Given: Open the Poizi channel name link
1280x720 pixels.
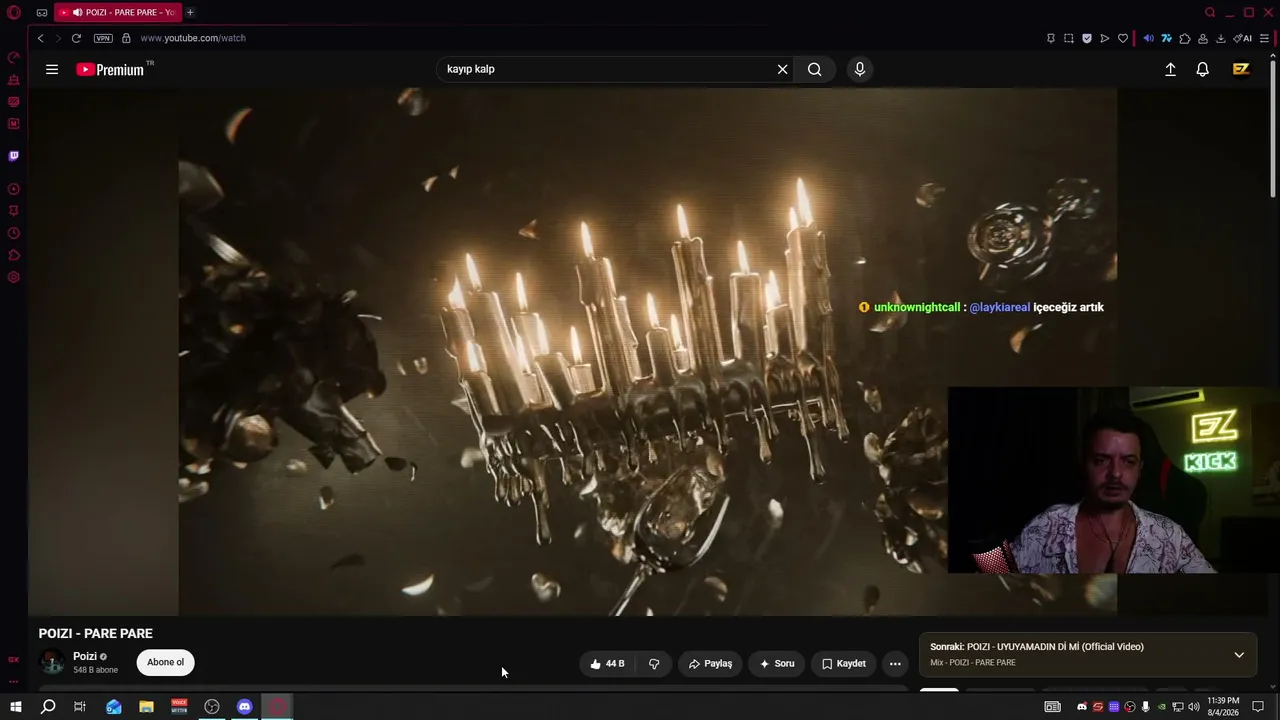Looking at the screenshot, I should pos(85,656).
